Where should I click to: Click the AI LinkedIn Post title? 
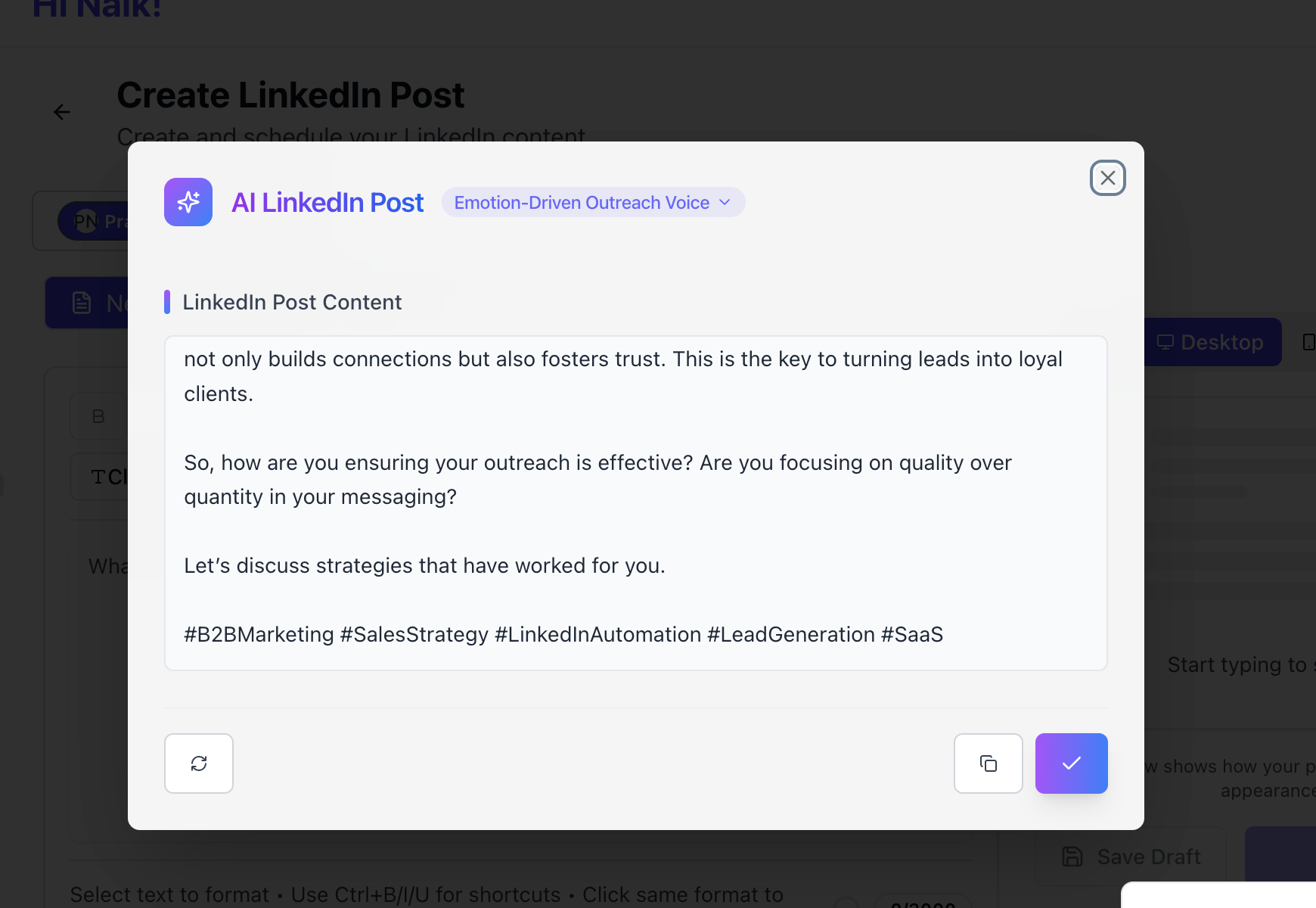click(x=327, y=202)
